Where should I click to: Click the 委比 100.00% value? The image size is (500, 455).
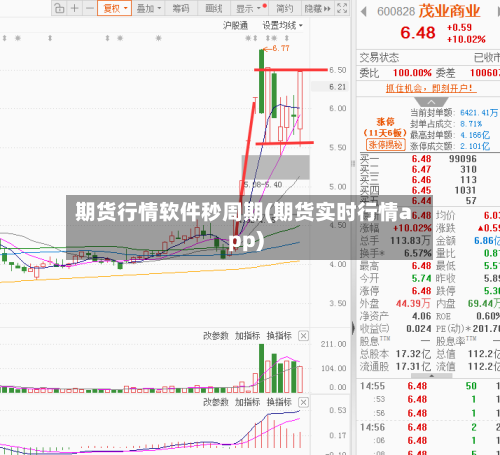(x=412, y=73)
